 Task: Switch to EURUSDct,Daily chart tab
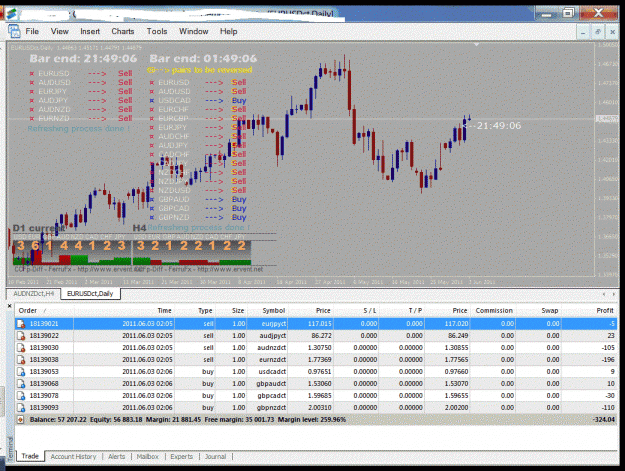point(90,294)
